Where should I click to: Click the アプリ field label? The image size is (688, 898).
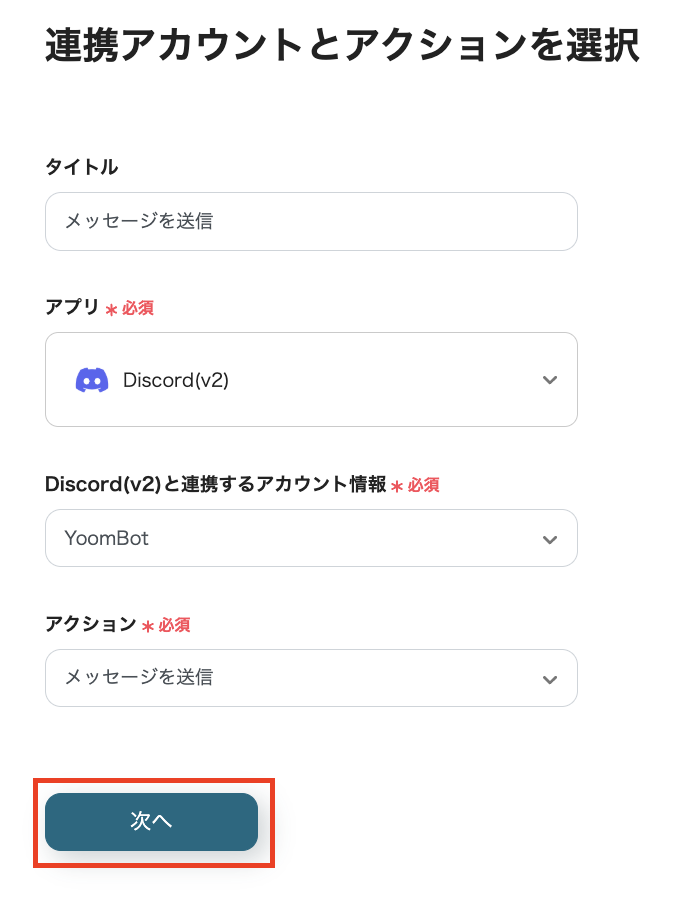pos(70,308)
